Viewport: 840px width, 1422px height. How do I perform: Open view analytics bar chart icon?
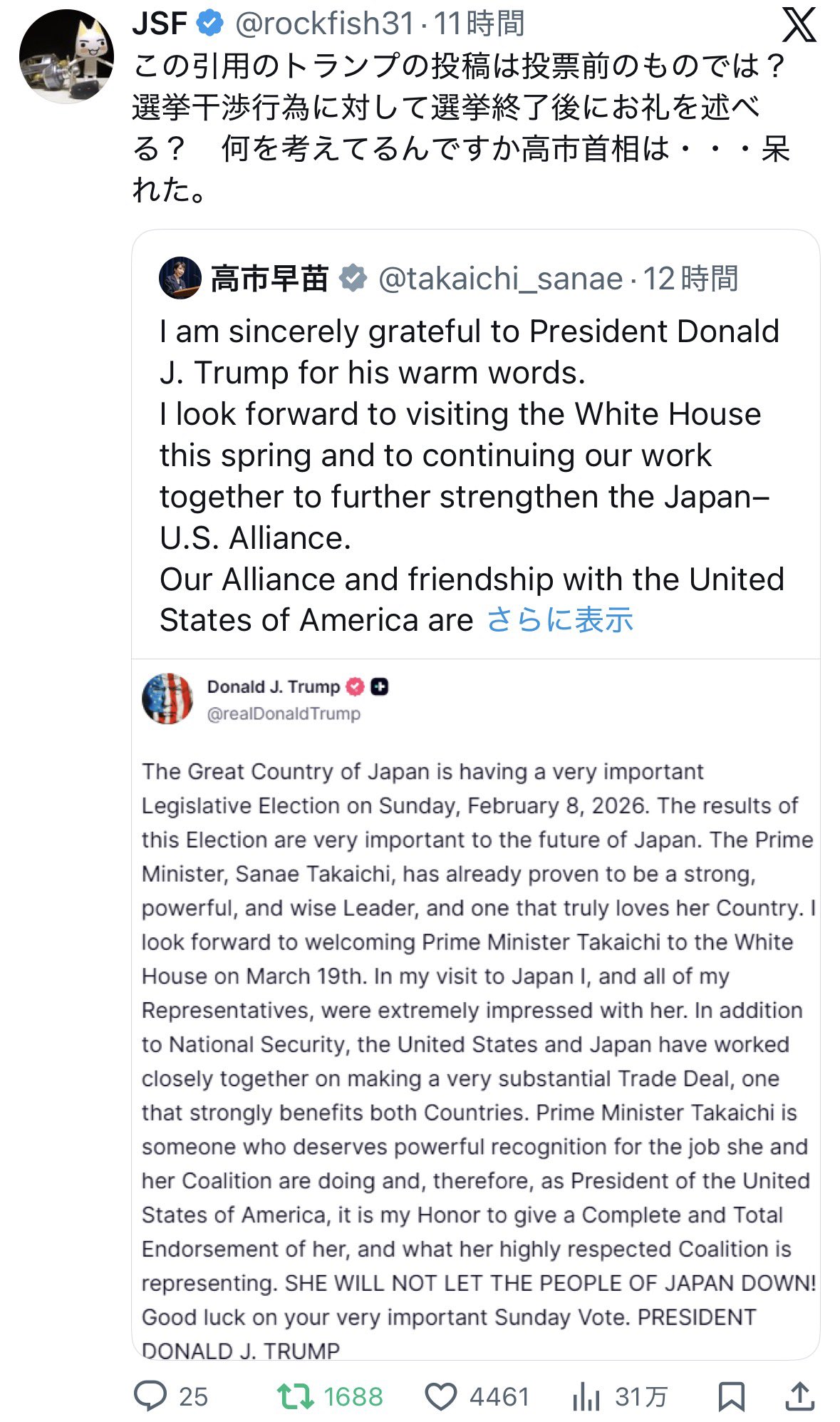click(x=586, y=1396)
